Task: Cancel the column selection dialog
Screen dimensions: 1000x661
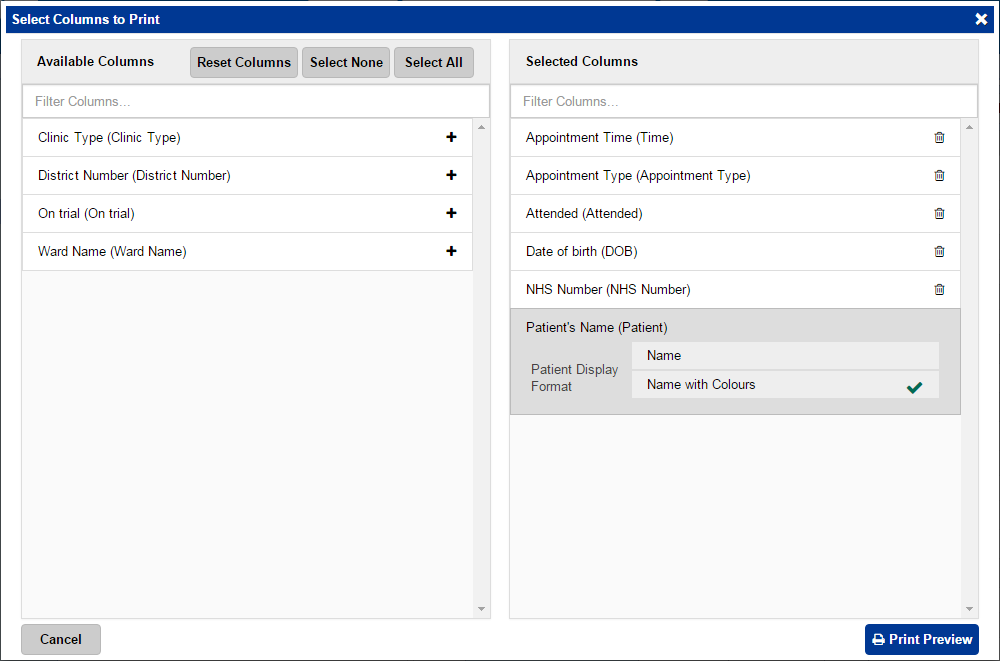Action: pyautogui.click(x=61, y=640)
